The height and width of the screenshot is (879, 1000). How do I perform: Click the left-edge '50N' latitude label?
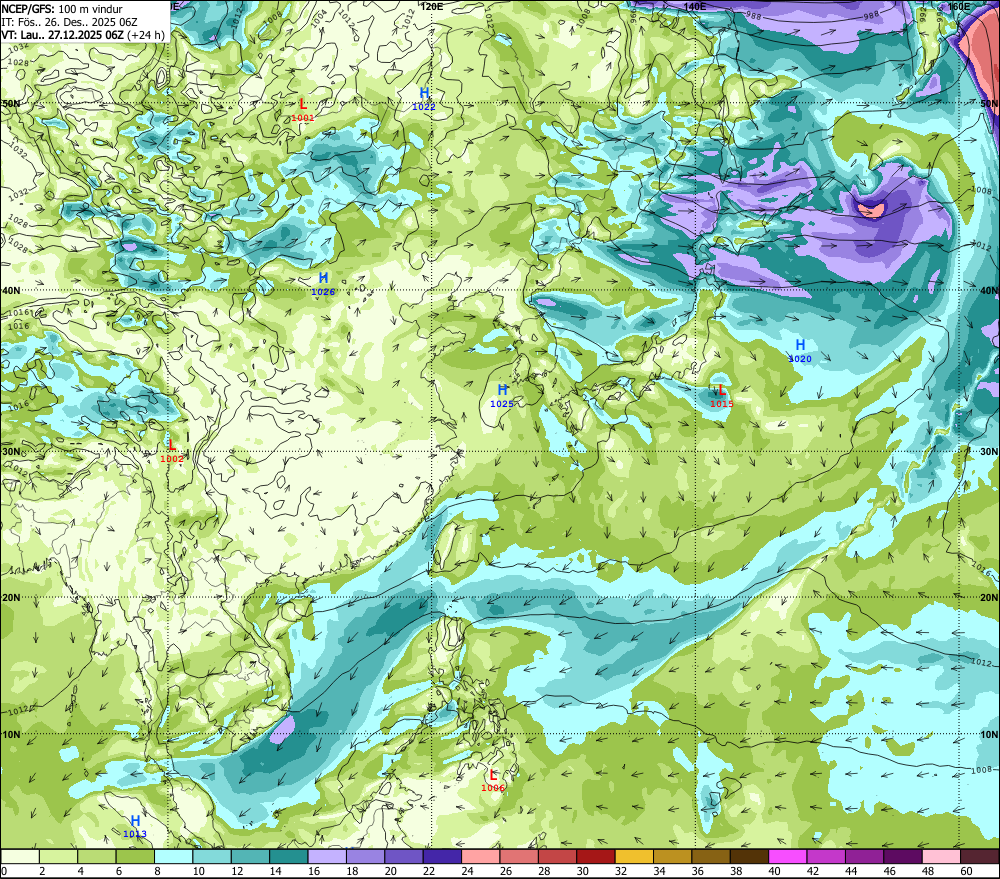coord(11,103)
